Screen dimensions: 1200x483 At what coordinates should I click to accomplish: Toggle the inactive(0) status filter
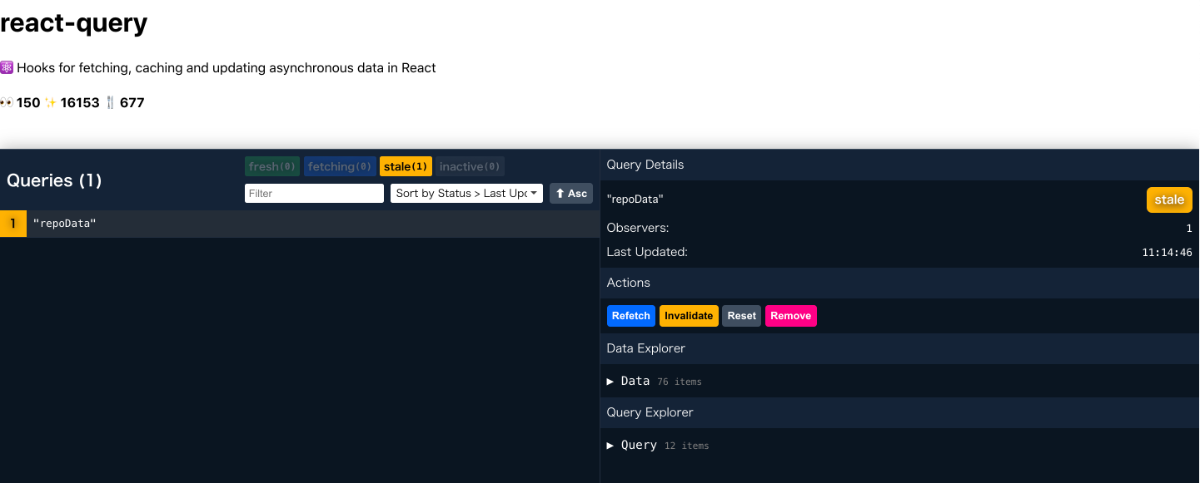pos(470,167)
